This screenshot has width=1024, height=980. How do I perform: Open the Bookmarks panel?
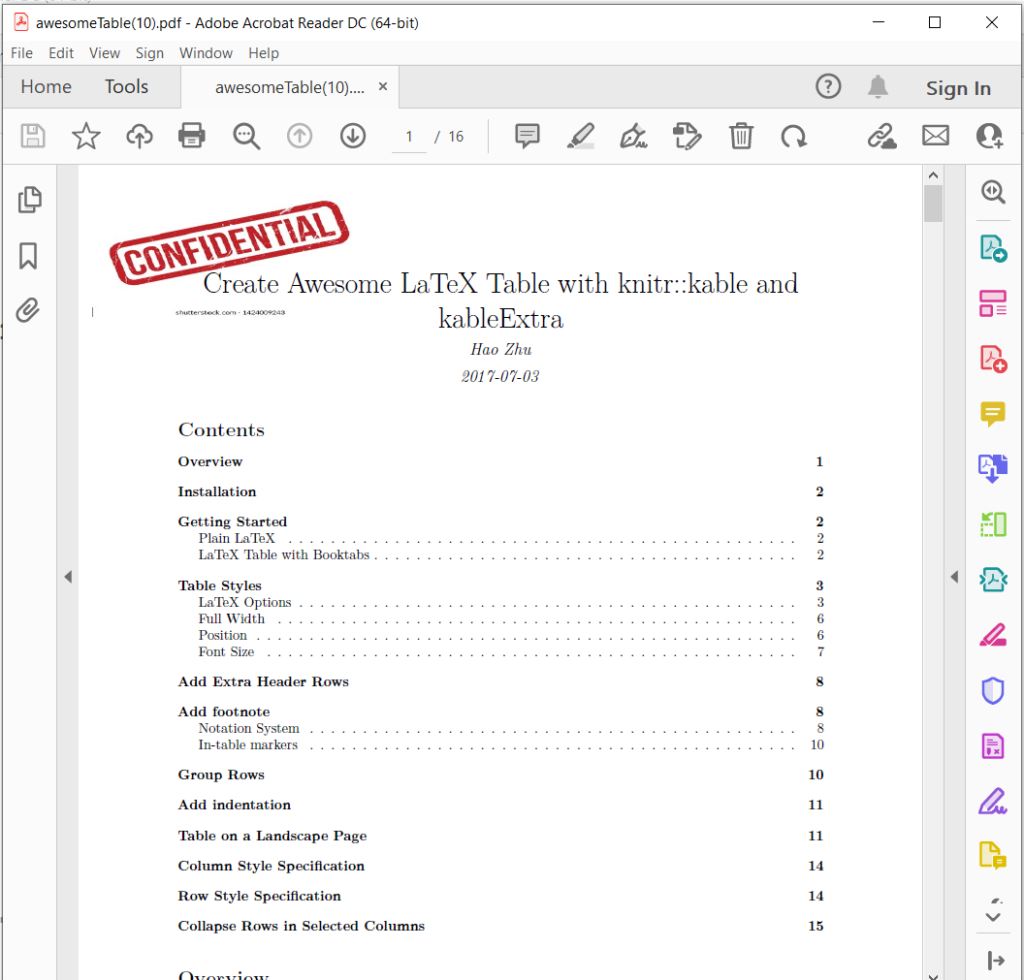point(29,256)
